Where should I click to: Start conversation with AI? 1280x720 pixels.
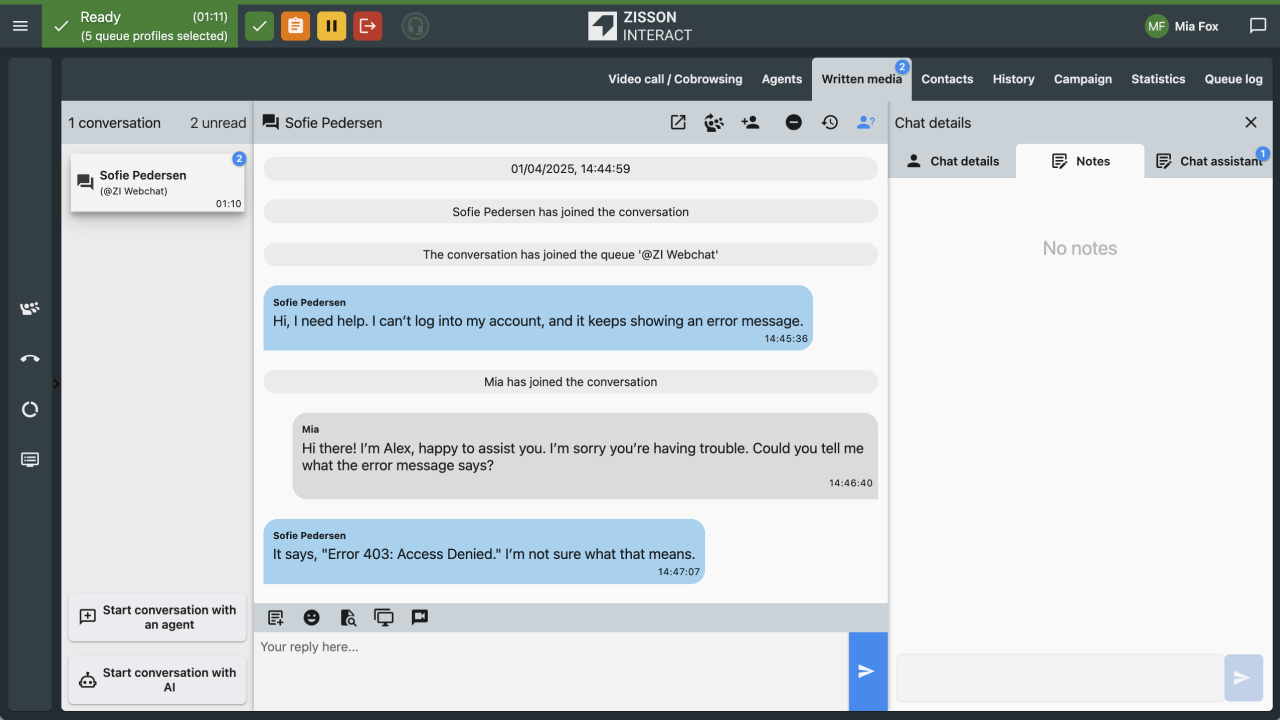(157, 680)
